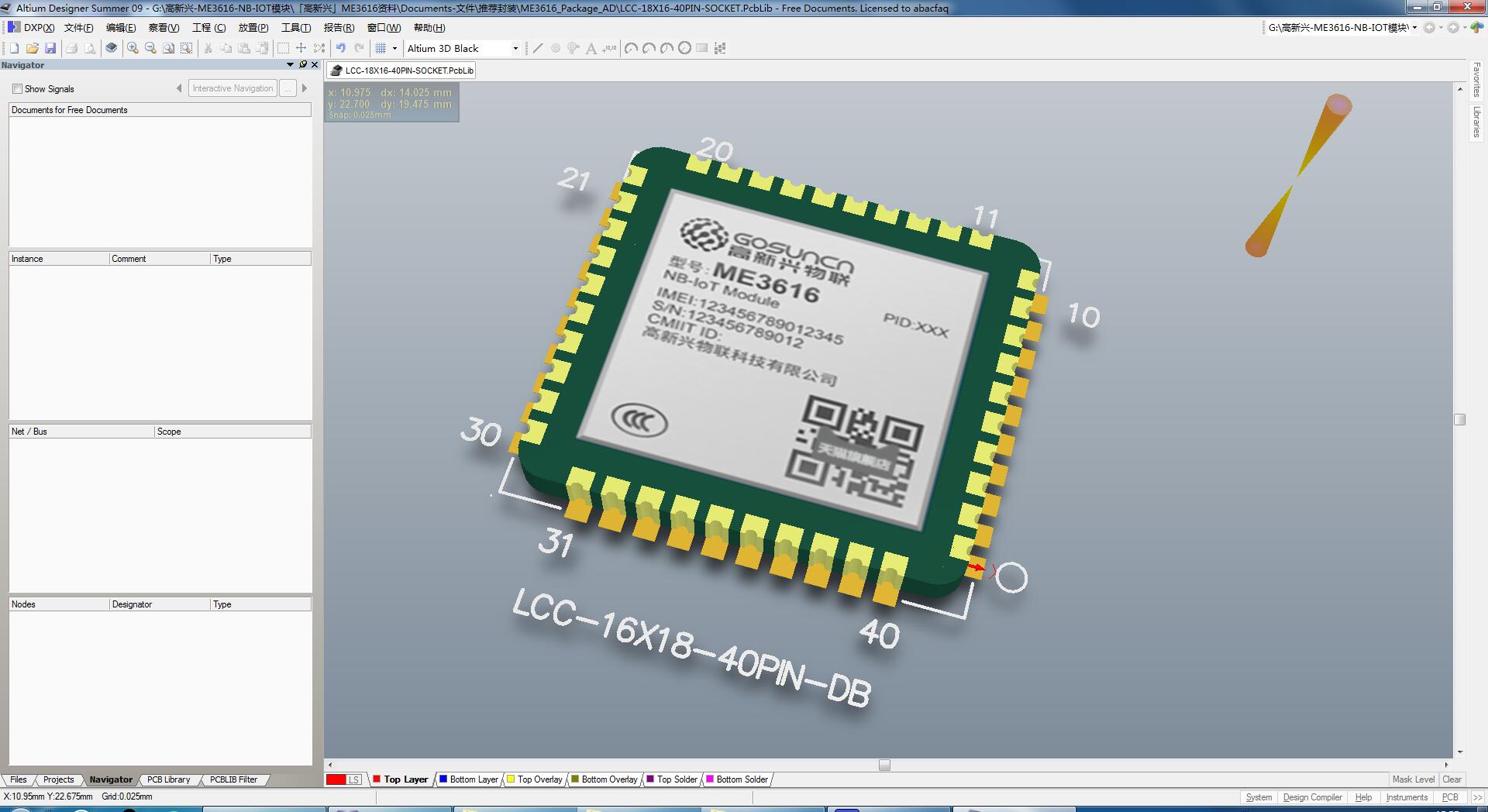Screen dimensions: 1488x812
Task: Click the Zoom Out magnifier icon
Action: click(x=150, y=48)
